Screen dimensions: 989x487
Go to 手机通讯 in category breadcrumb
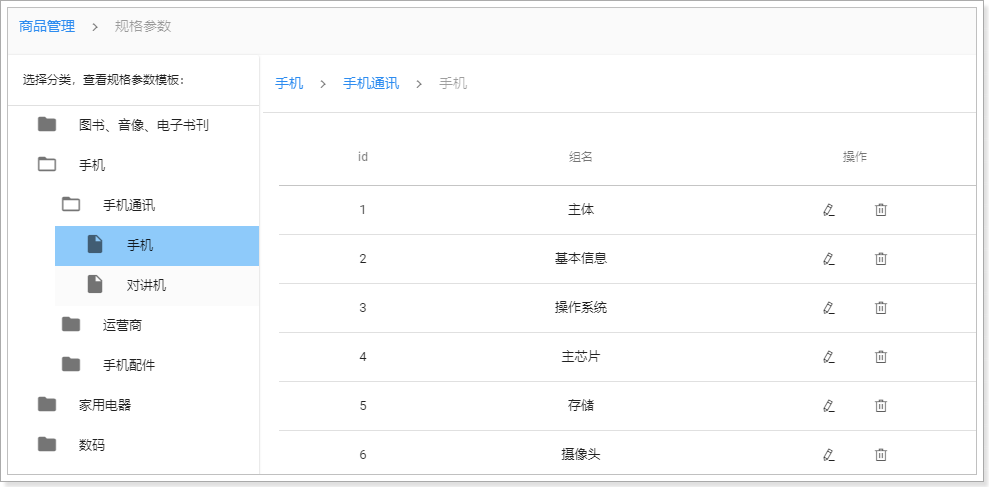[x=371, y=83]
